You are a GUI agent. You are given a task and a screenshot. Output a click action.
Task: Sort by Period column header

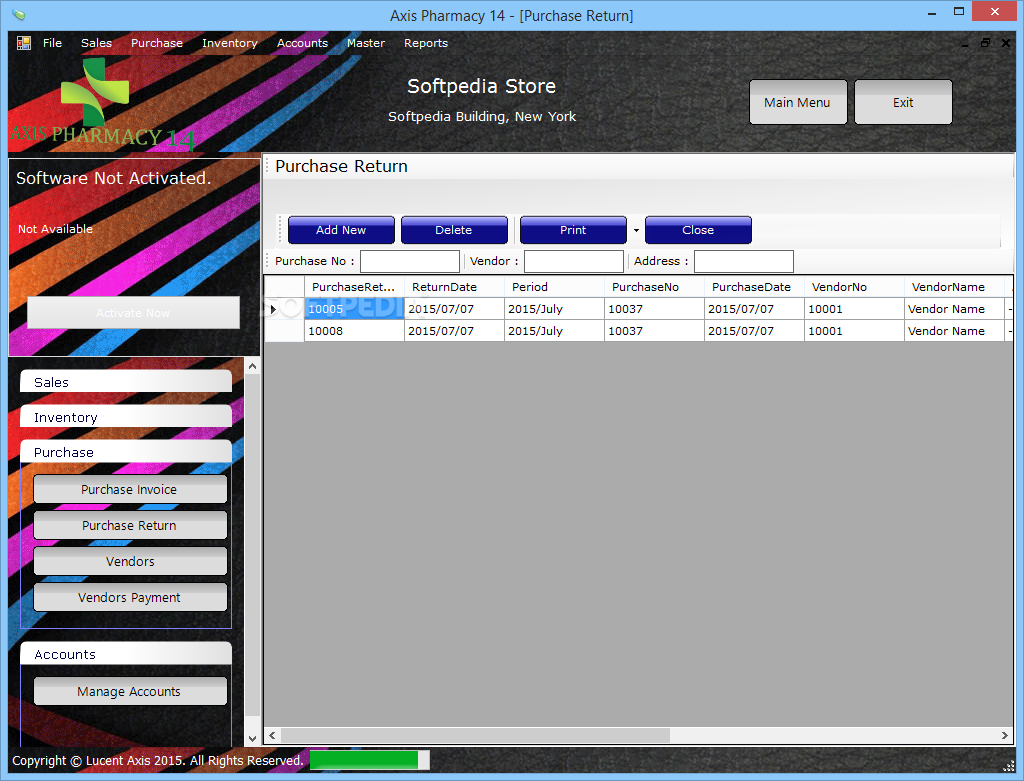tap(554, 287)
